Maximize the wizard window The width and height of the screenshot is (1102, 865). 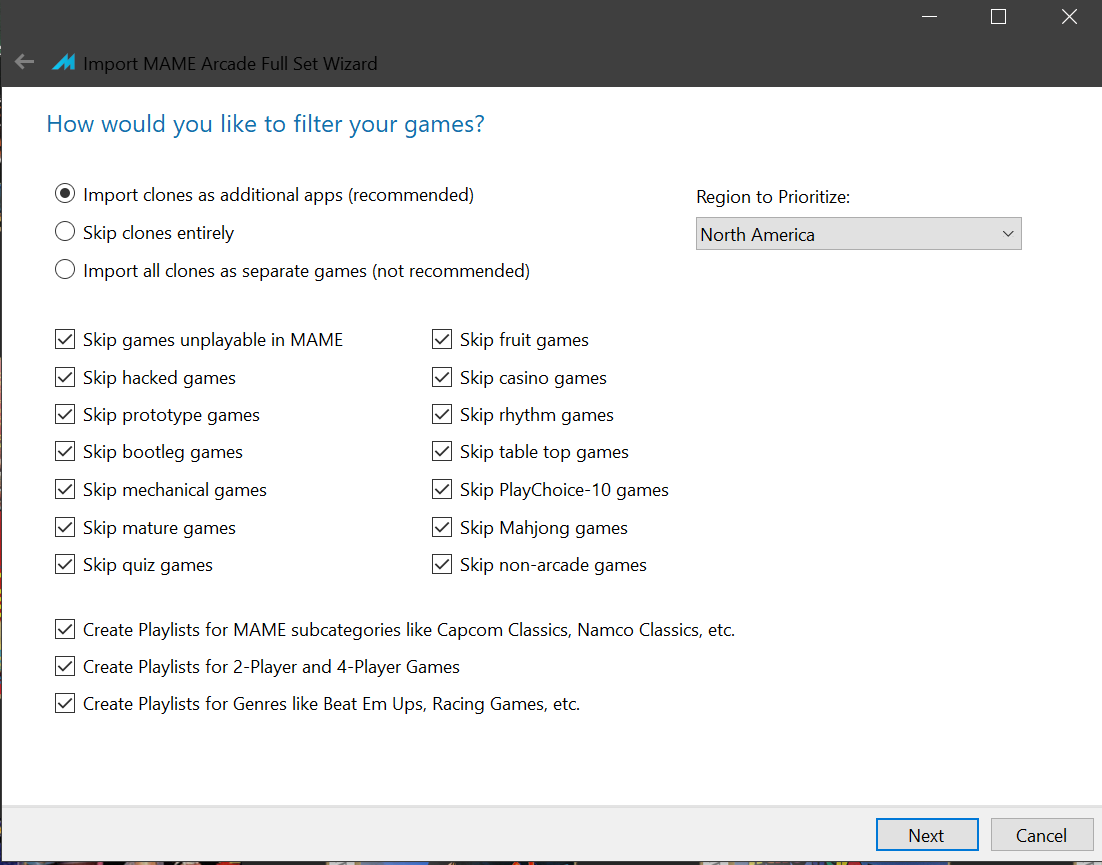(998, 16)
